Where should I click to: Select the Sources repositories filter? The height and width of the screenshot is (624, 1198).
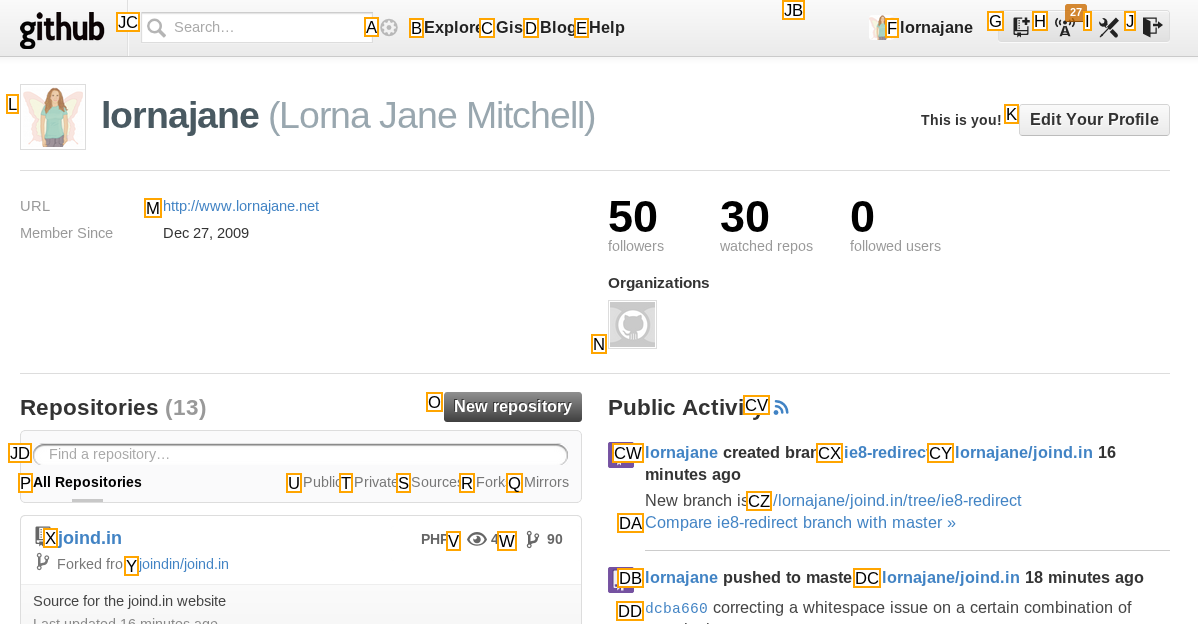pos(435,482)
